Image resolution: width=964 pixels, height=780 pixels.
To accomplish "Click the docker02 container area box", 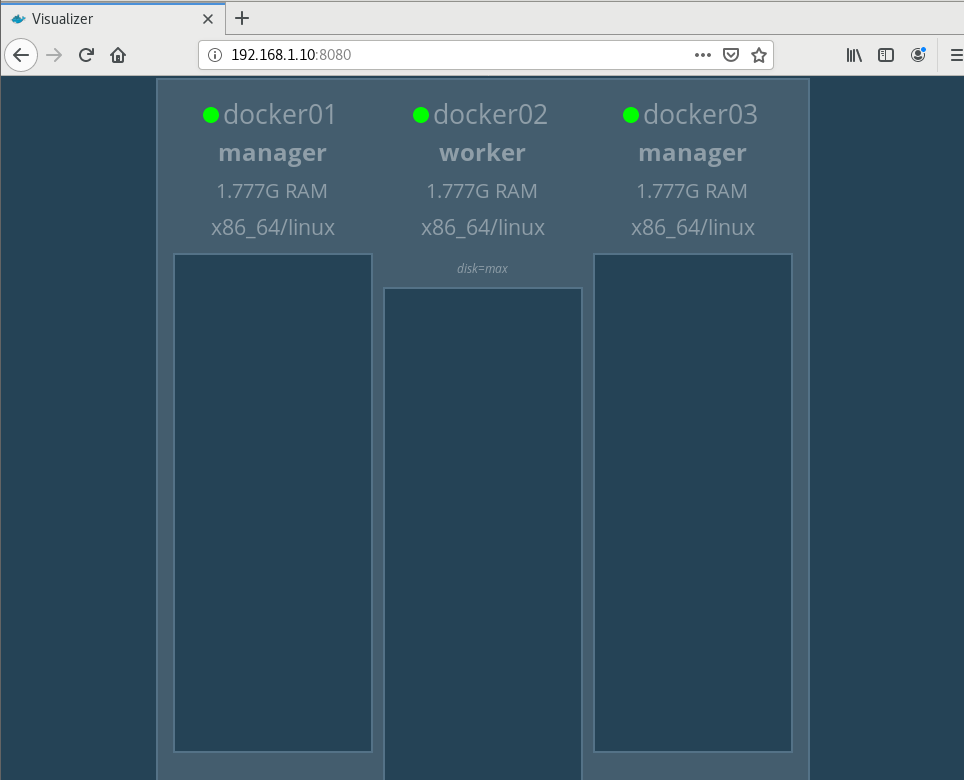I will tap(483, 534).
